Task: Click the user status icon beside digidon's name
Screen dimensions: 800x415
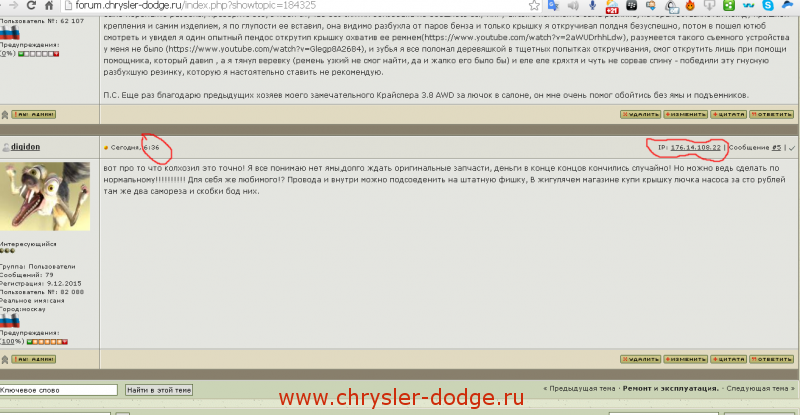Action: (x=6, y=148)
